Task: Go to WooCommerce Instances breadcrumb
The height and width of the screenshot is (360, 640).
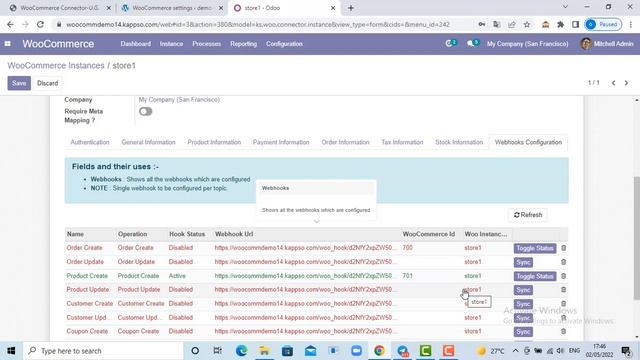Action: (x=56, y=65)
